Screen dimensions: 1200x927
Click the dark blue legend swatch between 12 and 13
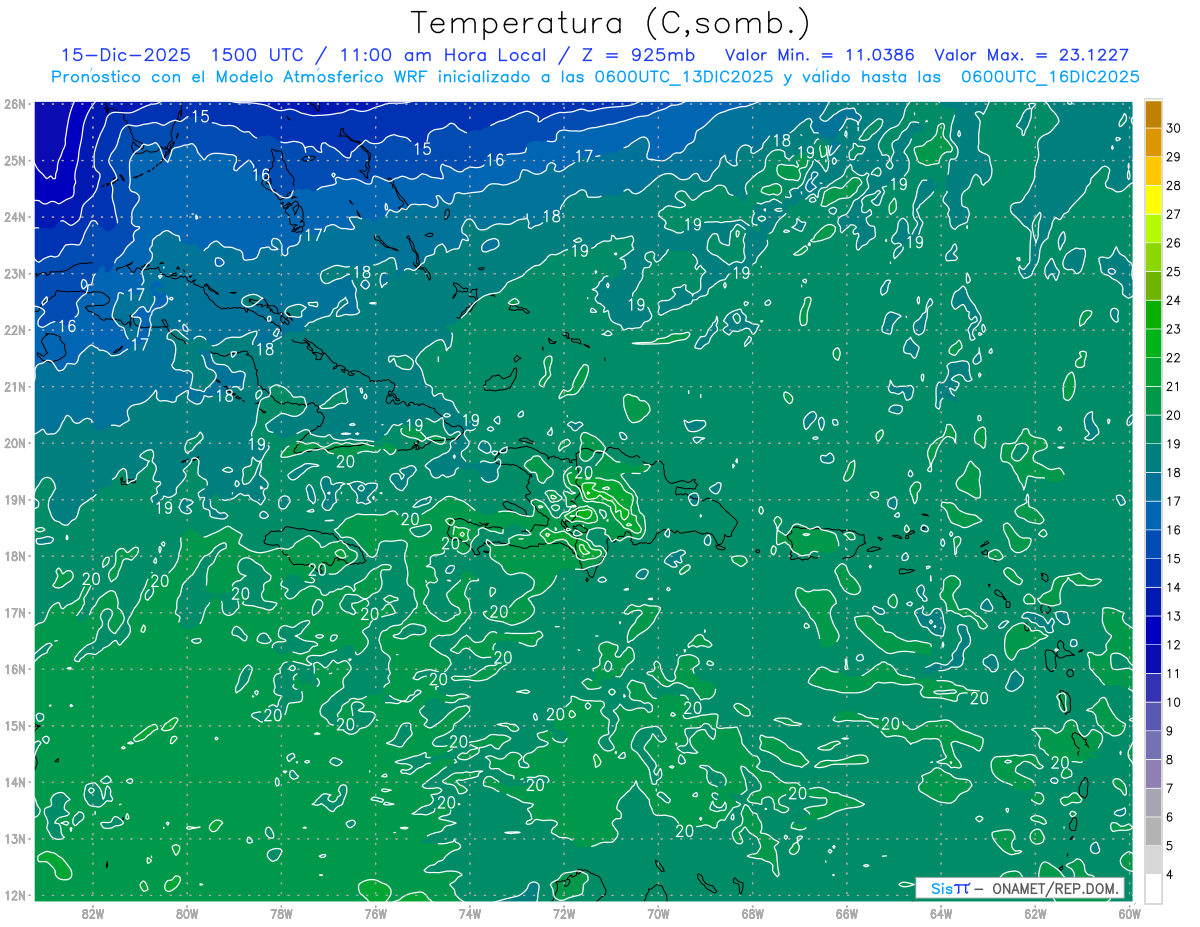pyautogui.click(x=1153, y=631)
